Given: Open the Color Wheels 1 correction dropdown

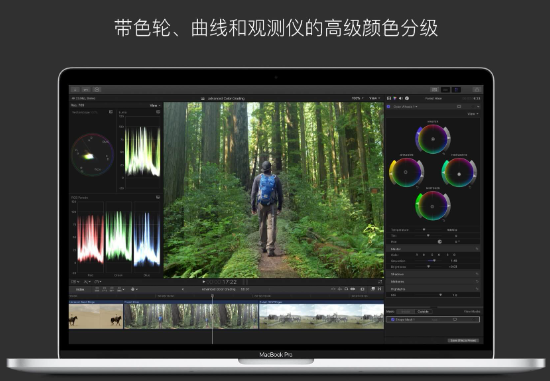Looking at the screenshot, I should [405, 106].
